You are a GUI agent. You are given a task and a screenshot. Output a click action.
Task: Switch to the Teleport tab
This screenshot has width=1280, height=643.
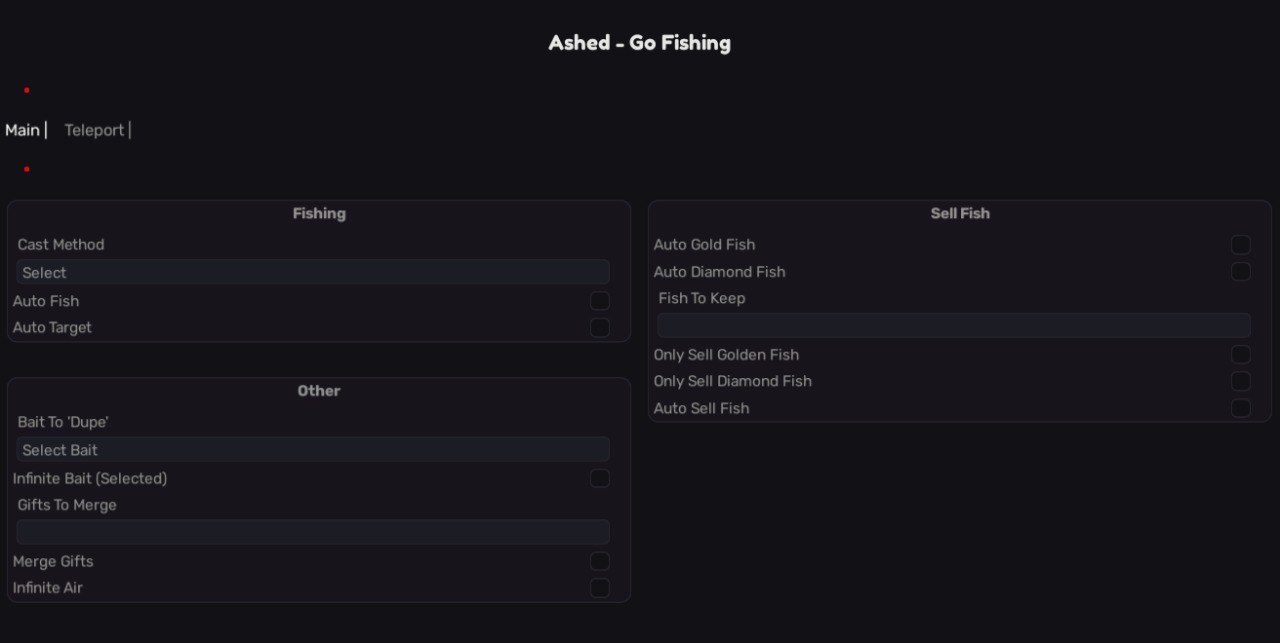(x=94, y=130)
